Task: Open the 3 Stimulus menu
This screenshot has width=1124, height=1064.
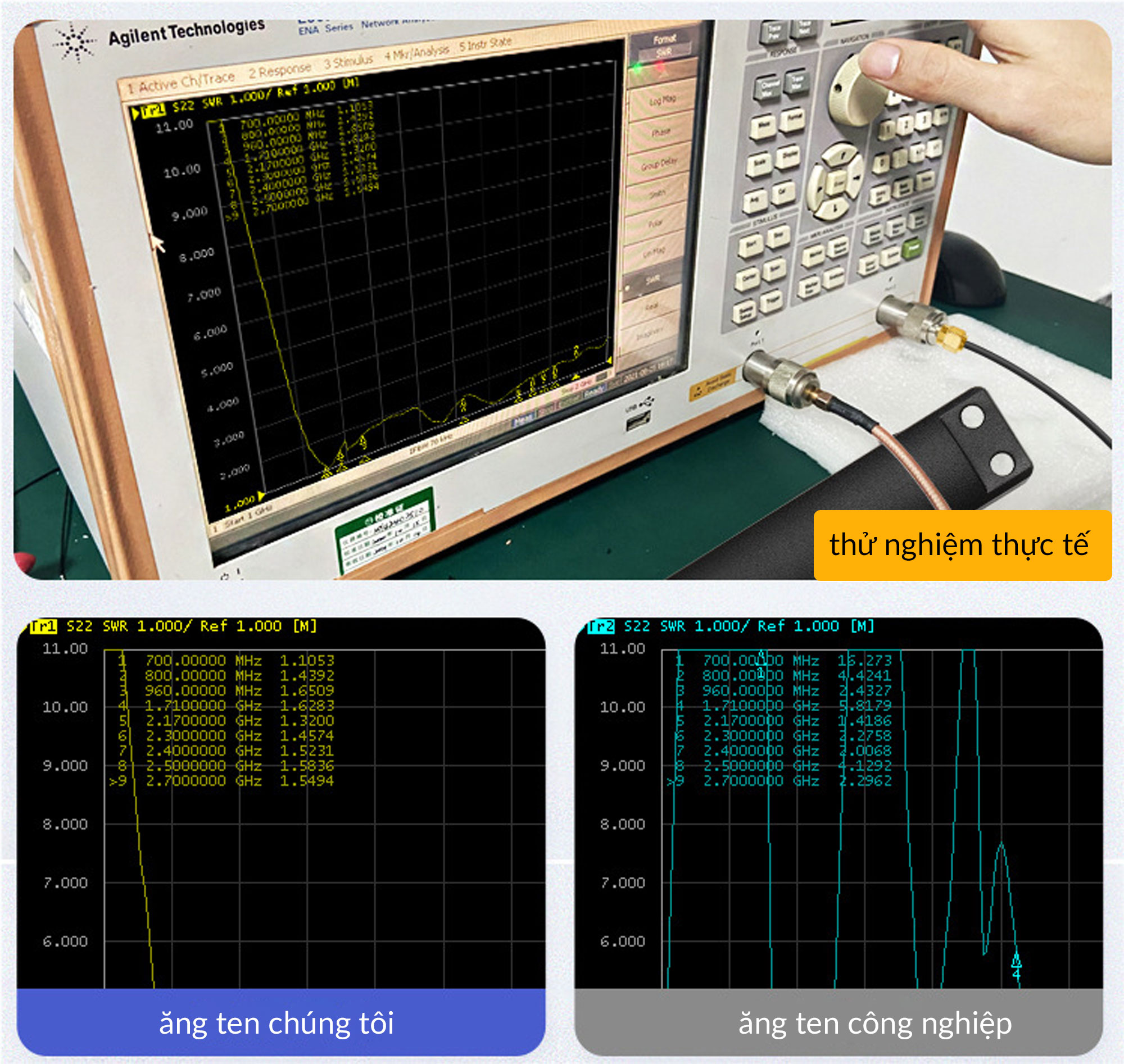Action: (348, 61)
